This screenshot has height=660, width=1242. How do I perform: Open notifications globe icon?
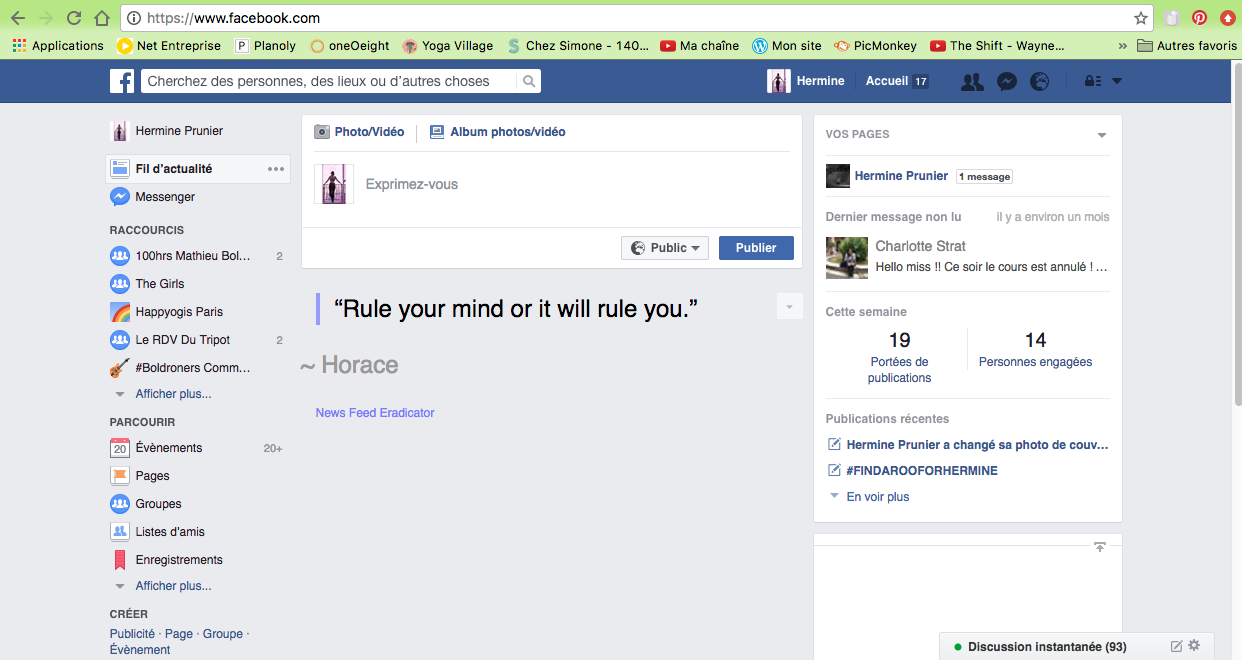pyautogui.click(x=1040, y=82)
